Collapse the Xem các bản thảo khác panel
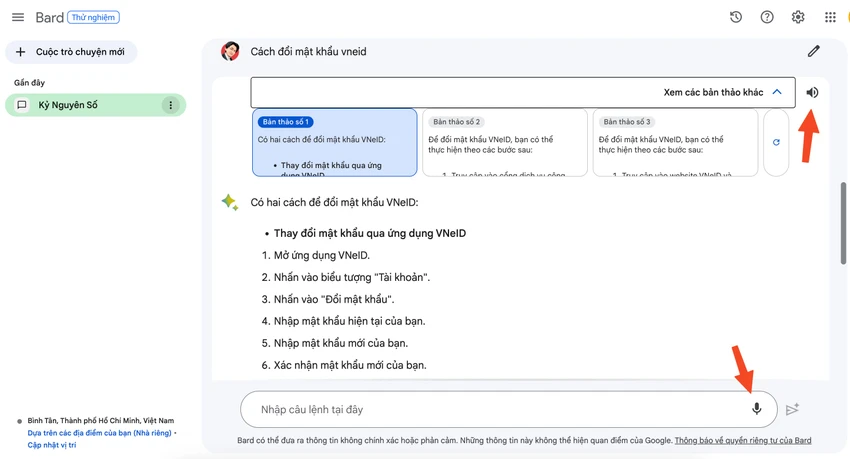The image size is (850, 459). pos(777,92)
